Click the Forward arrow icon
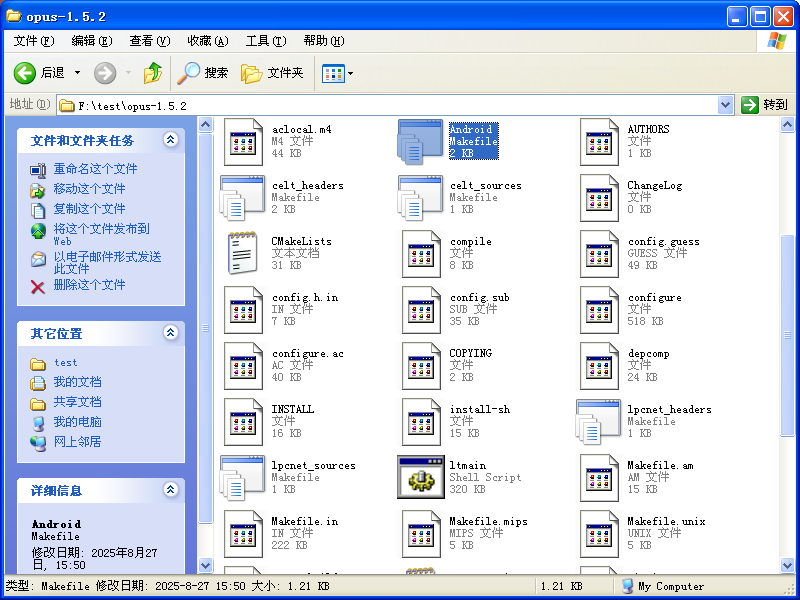The image size is (800, 600). click(105, 73)
